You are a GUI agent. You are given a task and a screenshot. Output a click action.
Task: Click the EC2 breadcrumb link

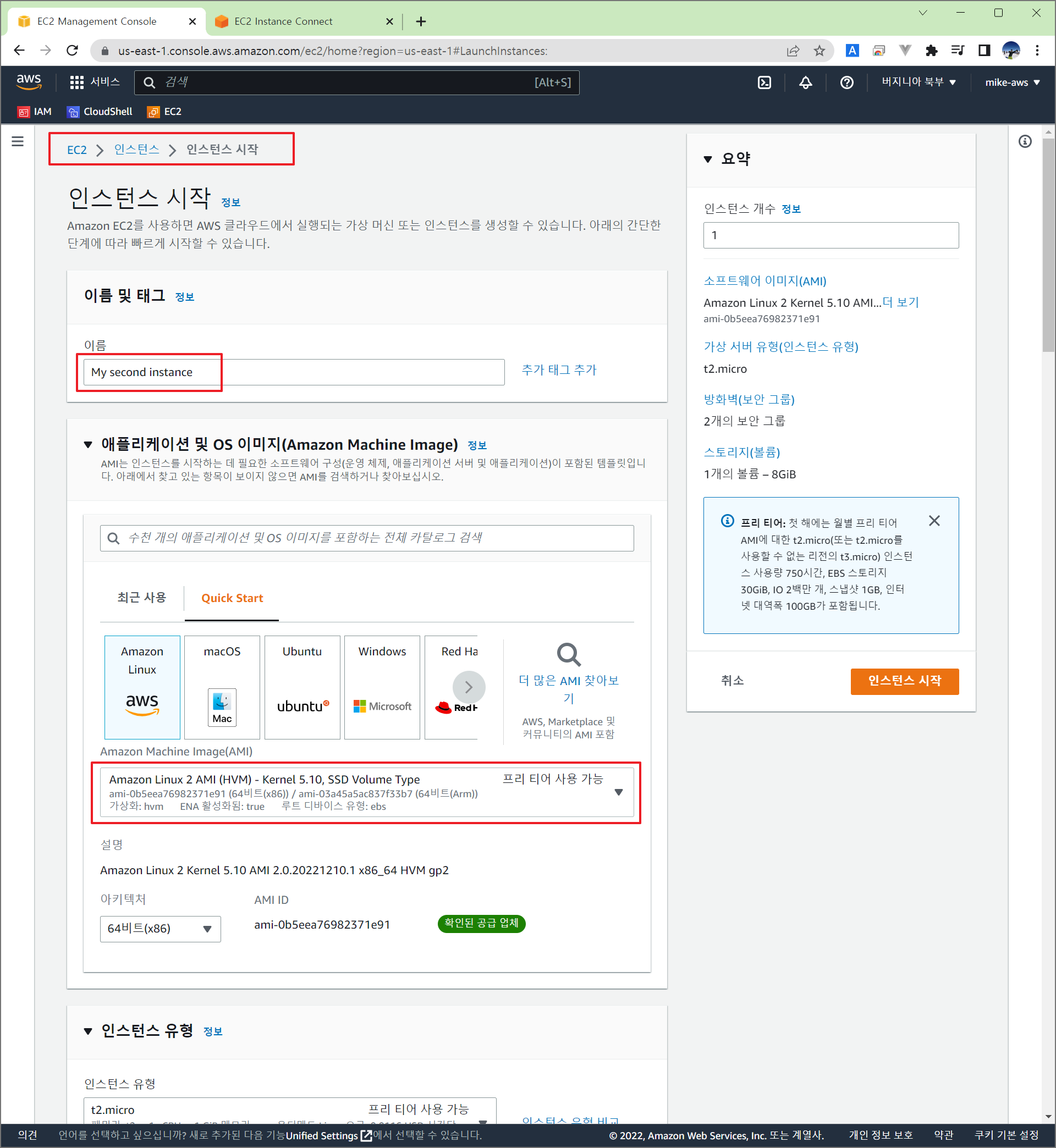coord(76,150)
